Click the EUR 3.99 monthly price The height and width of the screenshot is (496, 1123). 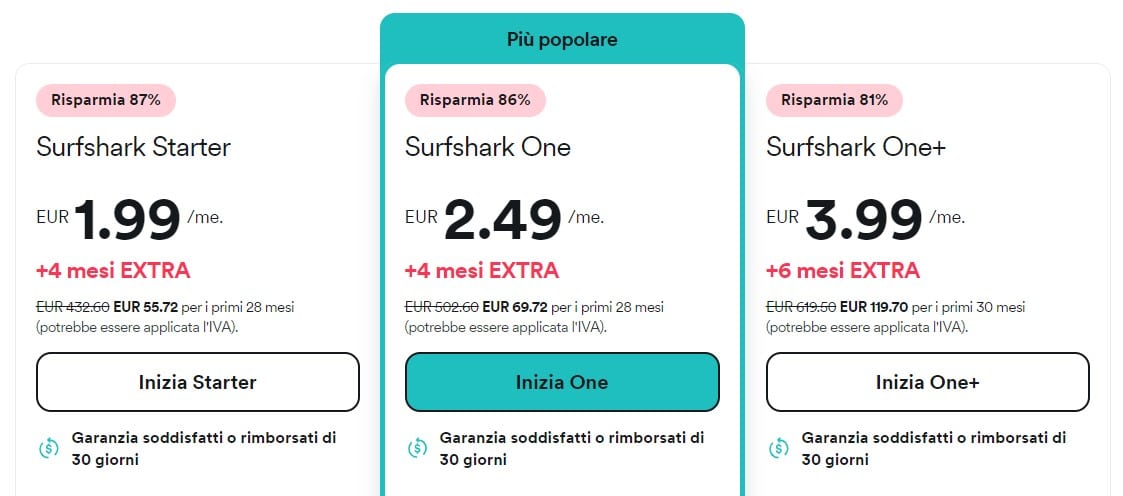pyautogui.click(x=865, y=219)
